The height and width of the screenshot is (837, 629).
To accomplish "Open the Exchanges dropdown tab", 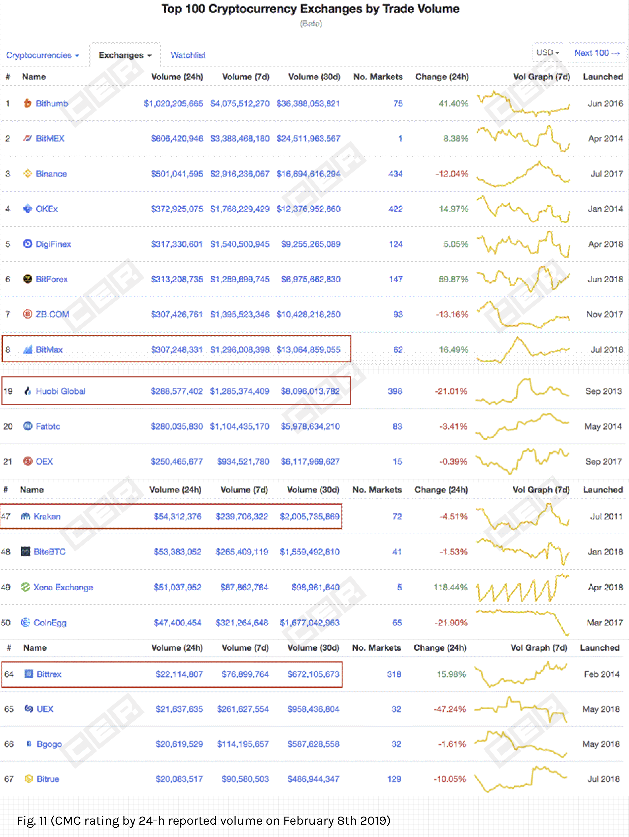I will pos(125,55).
